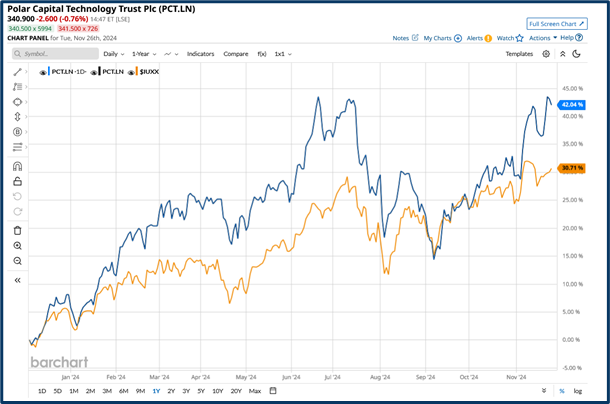Open the Compare menu
This screenshot has height=404, width=610.
point(236,54)
